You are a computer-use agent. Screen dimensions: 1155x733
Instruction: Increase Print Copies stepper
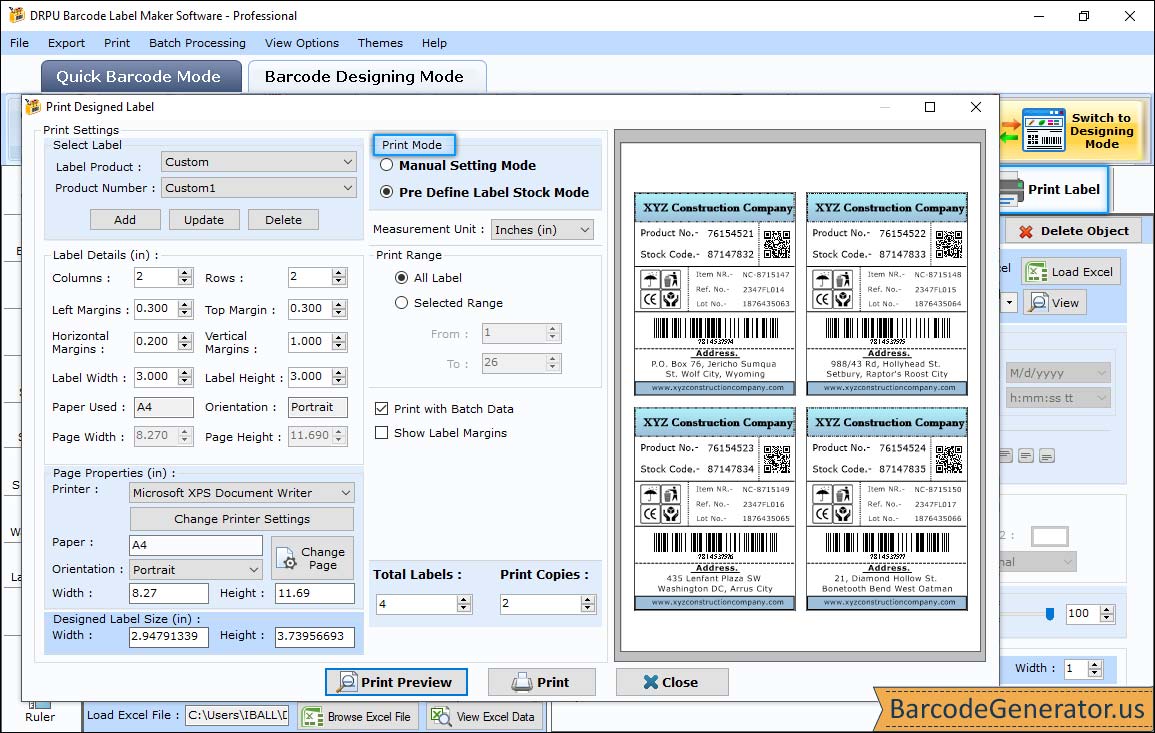(x=588, y=600)
